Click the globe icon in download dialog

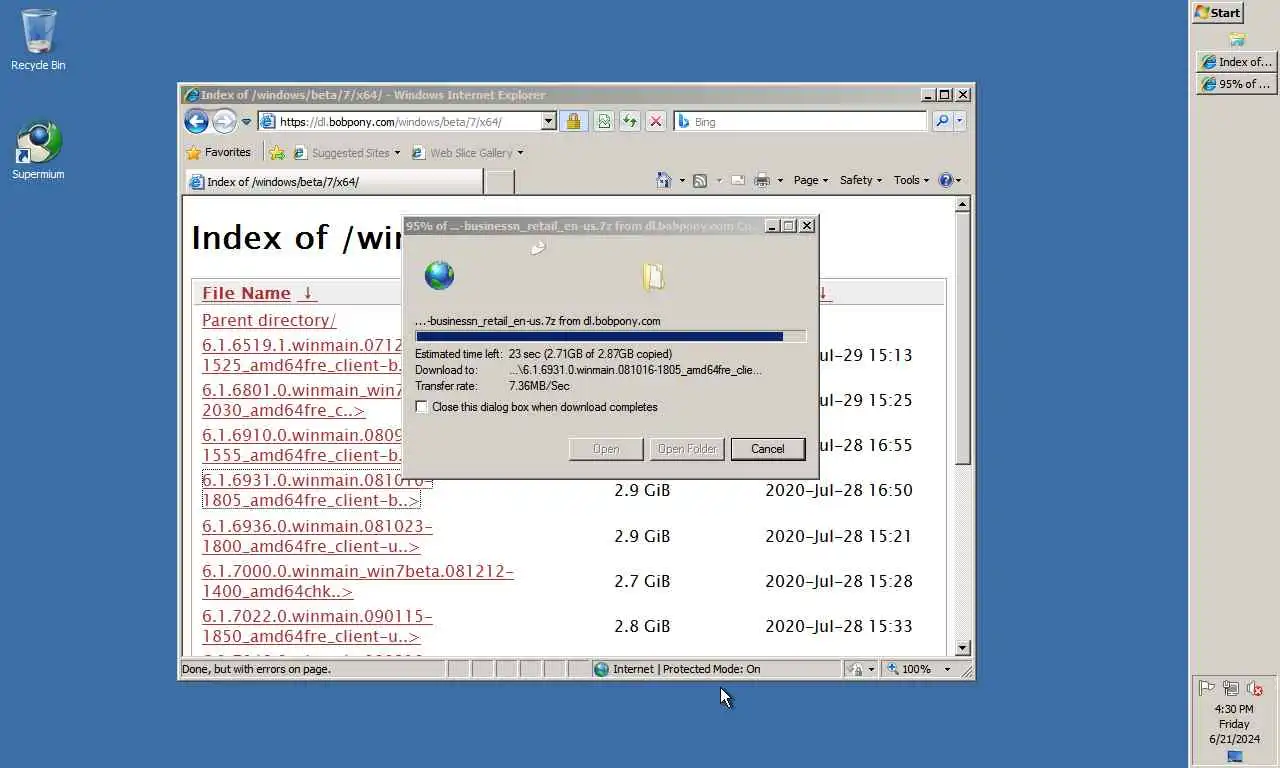point(439,275)
